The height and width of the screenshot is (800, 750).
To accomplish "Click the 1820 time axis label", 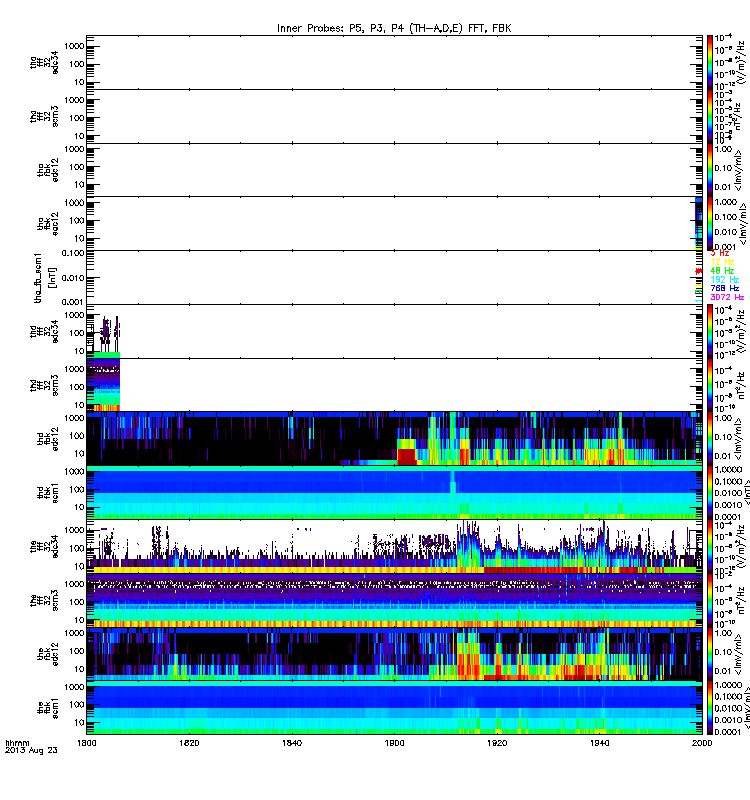I will point(189,743).
